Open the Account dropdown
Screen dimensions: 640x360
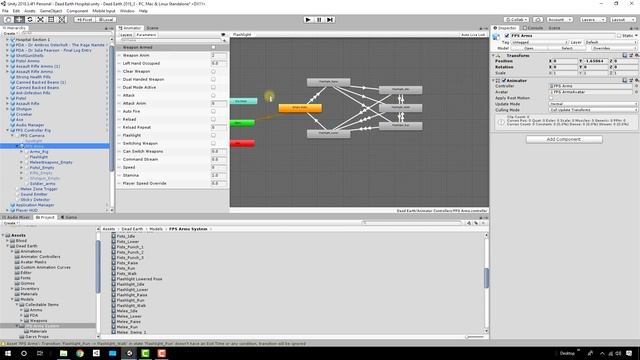tap(560, 20)
